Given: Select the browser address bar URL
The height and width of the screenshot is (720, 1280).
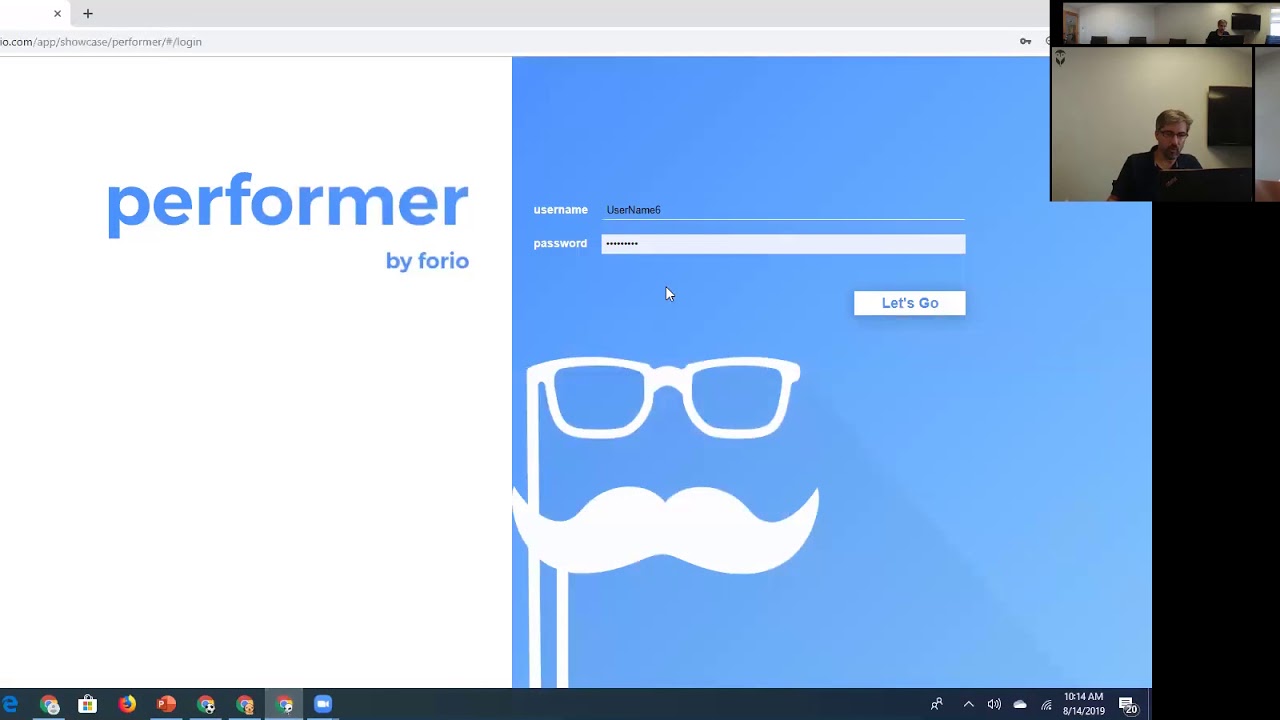Looking at the screenshot, I should pyautogui.click(x=101, y=42).
